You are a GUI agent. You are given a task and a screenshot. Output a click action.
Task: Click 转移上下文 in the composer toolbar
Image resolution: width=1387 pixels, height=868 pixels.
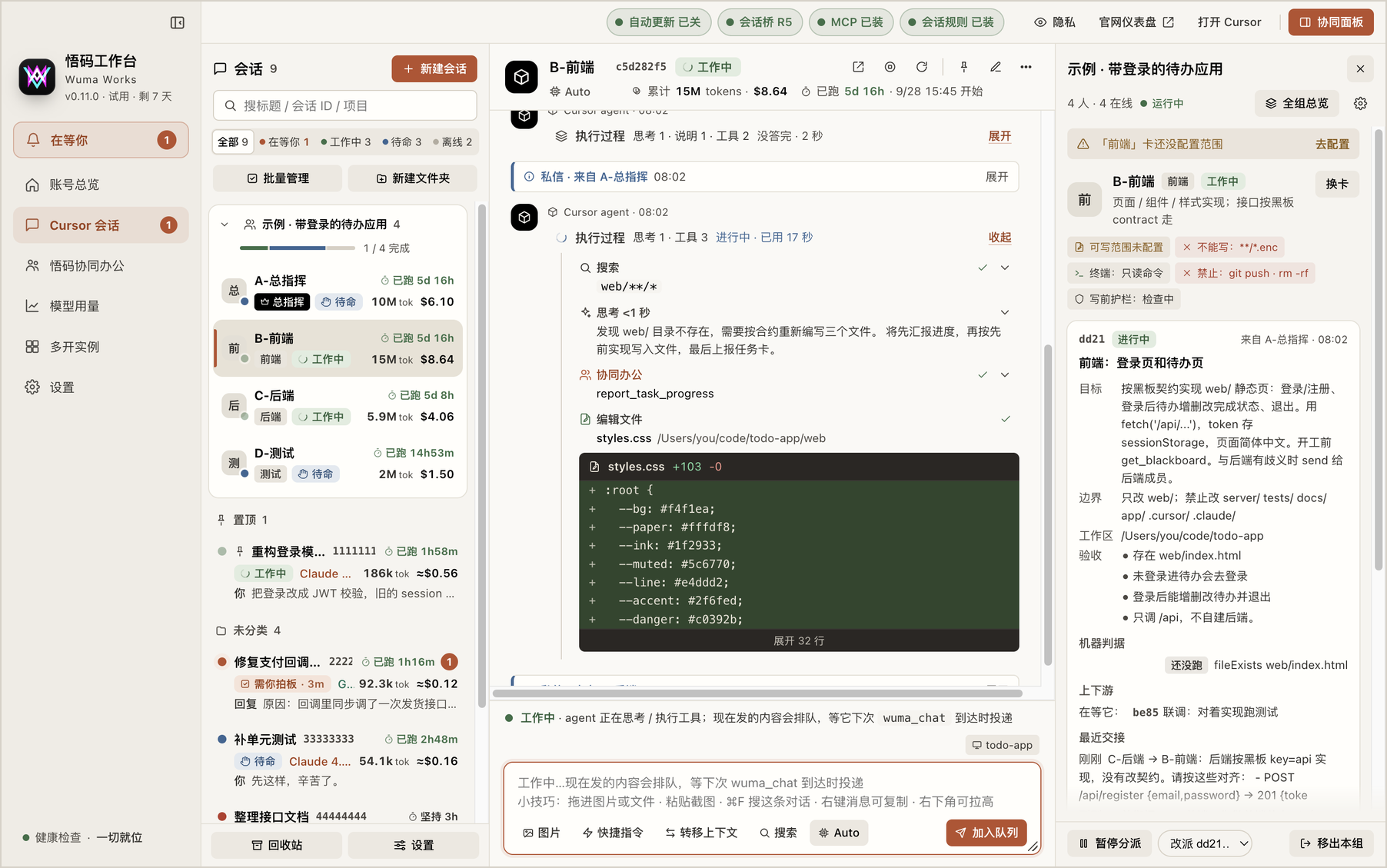pyautogui.click(x=701, y=833)
